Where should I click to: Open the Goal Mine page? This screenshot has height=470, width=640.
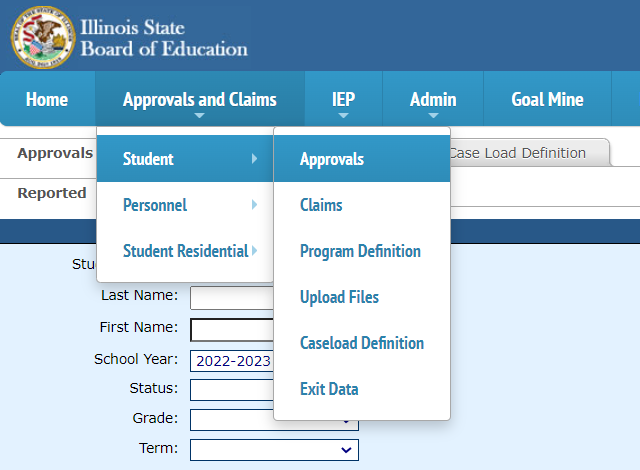tap(547, 99)
